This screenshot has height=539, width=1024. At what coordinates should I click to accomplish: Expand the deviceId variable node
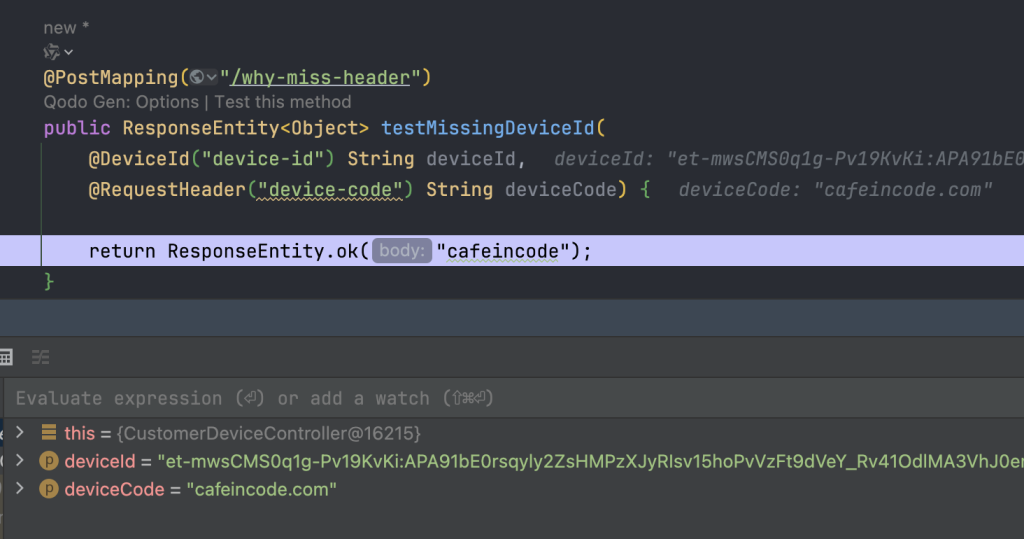[19, 461]
